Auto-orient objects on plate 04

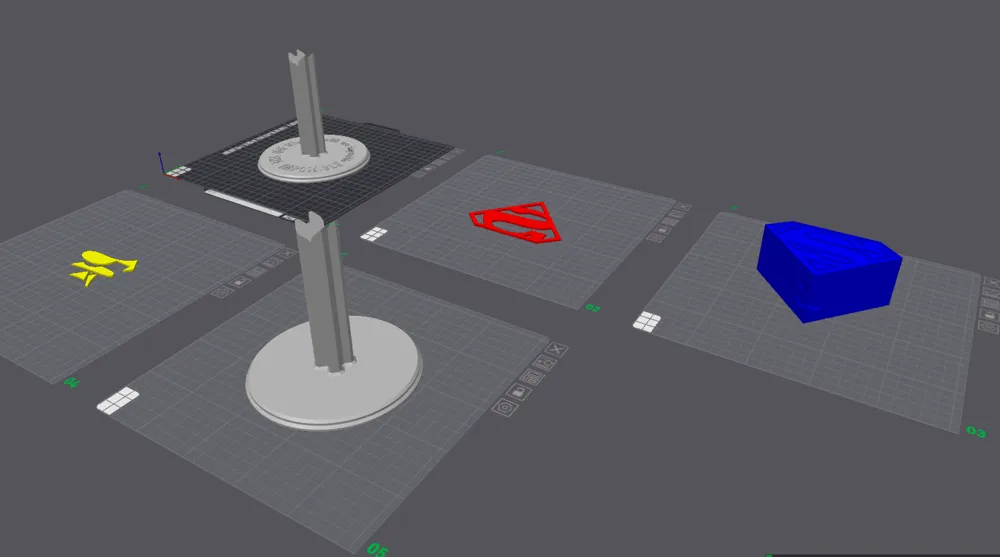(x=272, y=262)
